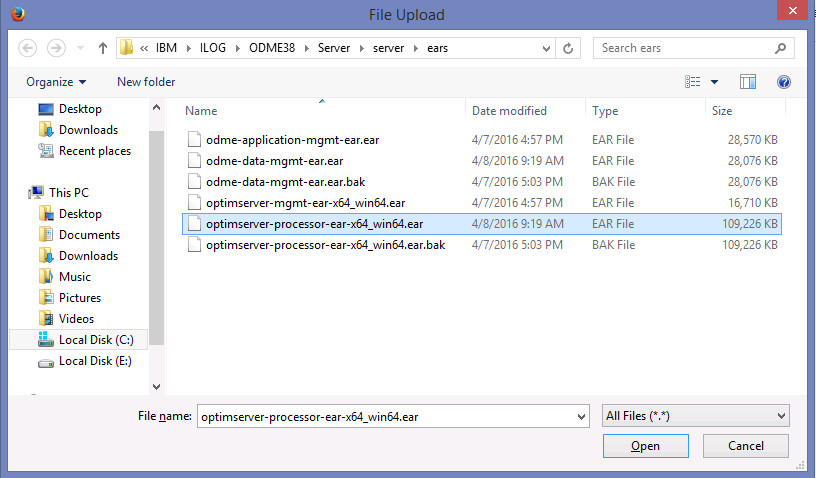Select ears in the breadcrumb path
Image resolution: width=816 pixels, height=478 pixels.
[438, 48]
